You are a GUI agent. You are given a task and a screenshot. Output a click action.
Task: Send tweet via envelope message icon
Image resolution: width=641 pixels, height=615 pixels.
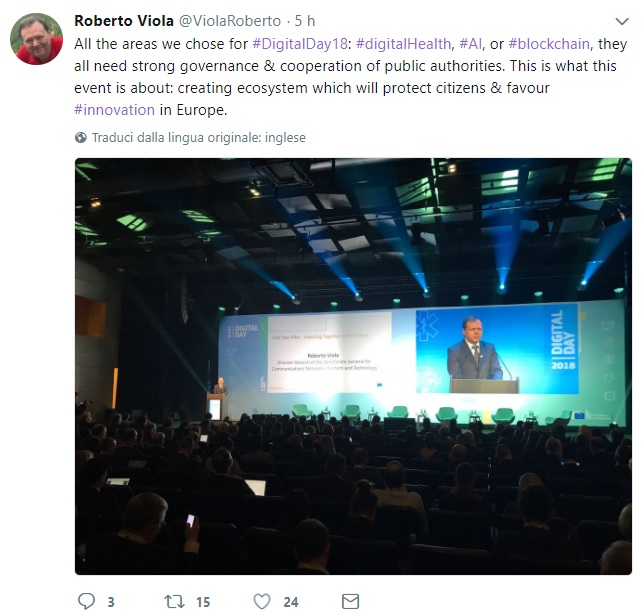(350, 602)
